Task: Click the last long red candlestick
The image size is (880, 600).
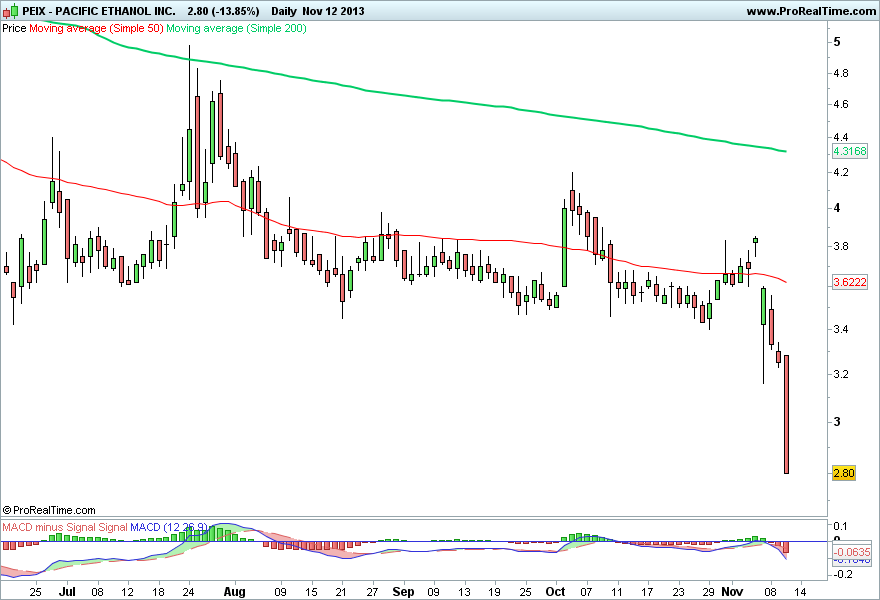Action: click(786, 414)
